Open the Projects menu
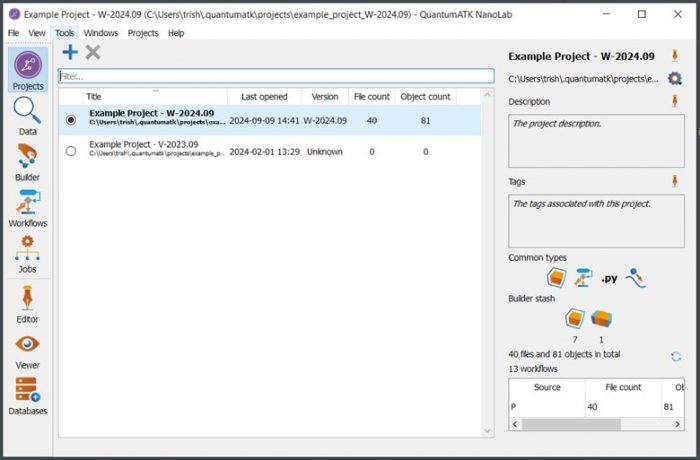This screenshot has height=460, width=700. click(143, 33)
